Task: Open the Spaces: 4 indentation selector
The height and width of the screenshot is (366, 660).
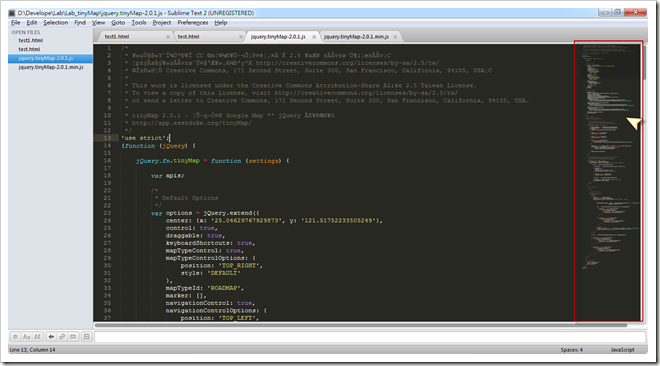Action: click(x=571, y=350)
